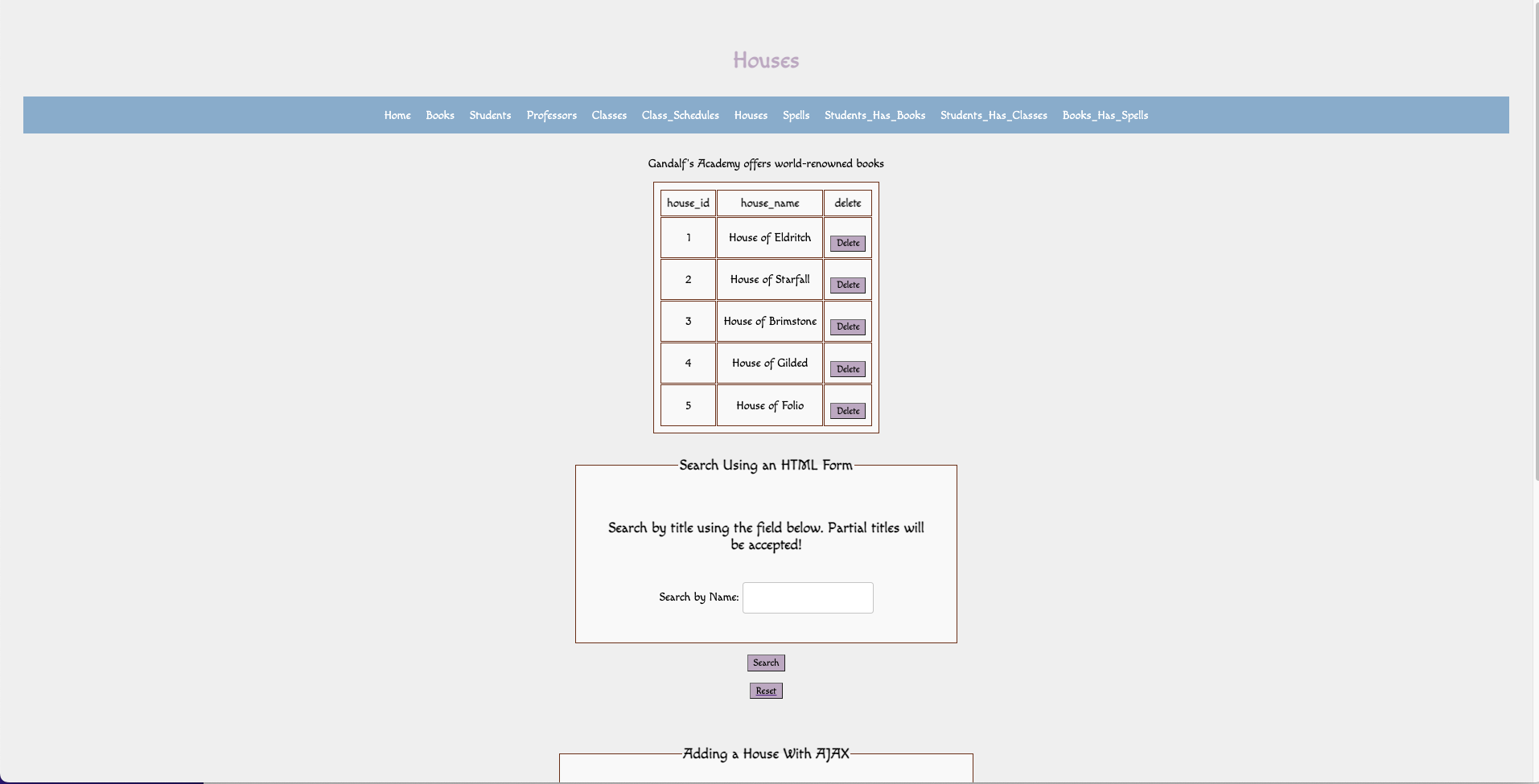Image resolution: width=1539 pixels, height=784 pixels.
Task: Click the Search by Name input field
Action: pyautogui.click(x=808, y=597)
